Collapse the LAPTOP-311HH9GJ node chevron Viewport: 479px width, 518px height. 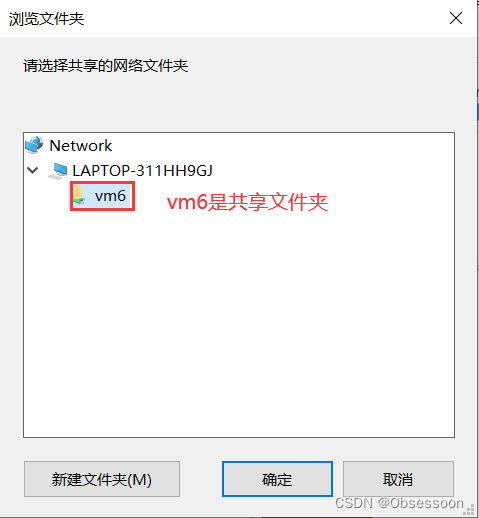(33, 170)
